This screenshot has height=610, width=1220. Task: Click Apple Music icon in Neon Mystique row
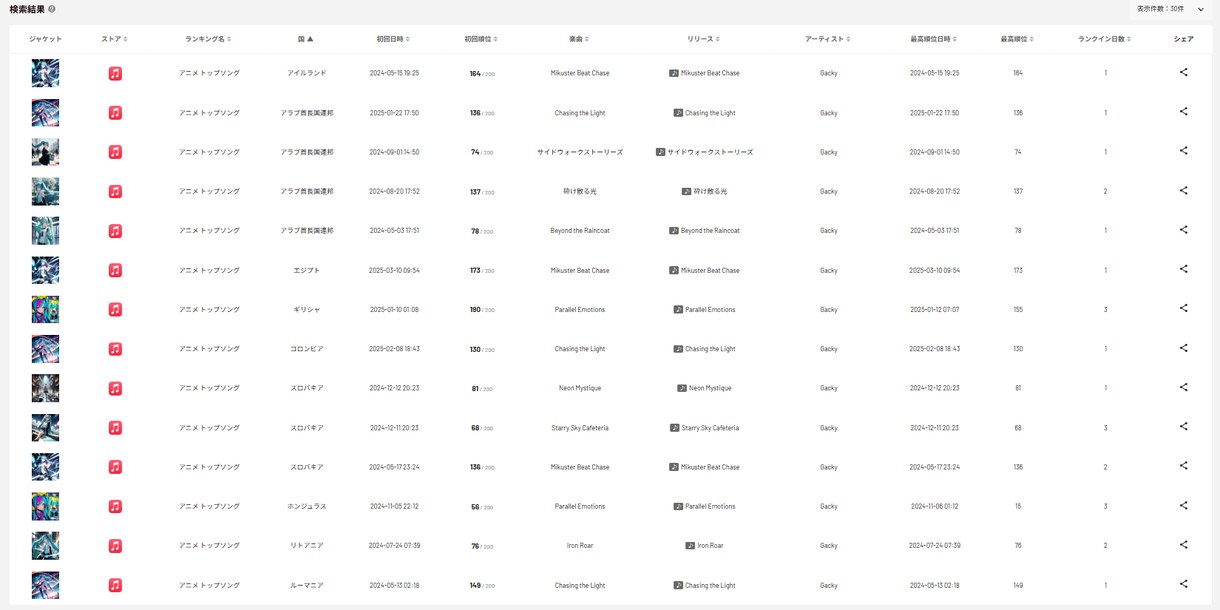[x=115, y=388]
